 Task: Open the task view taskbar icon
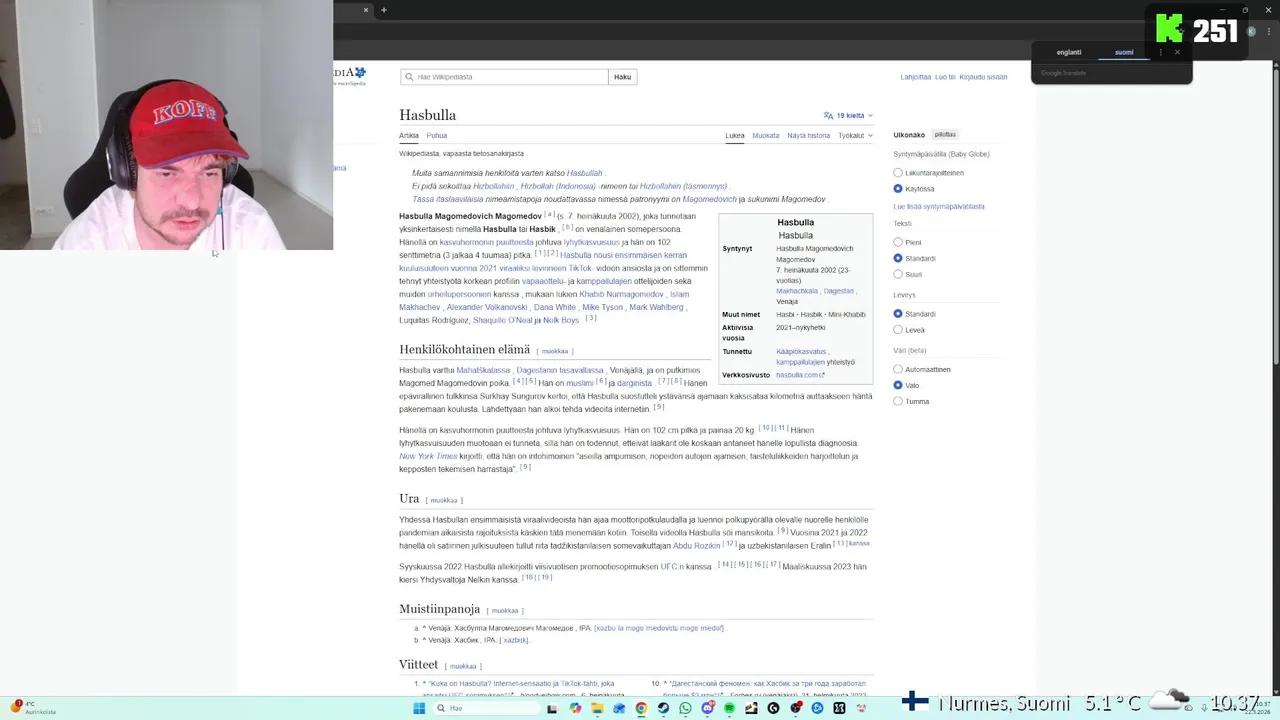pyautogui.click(x=552, y=708)
